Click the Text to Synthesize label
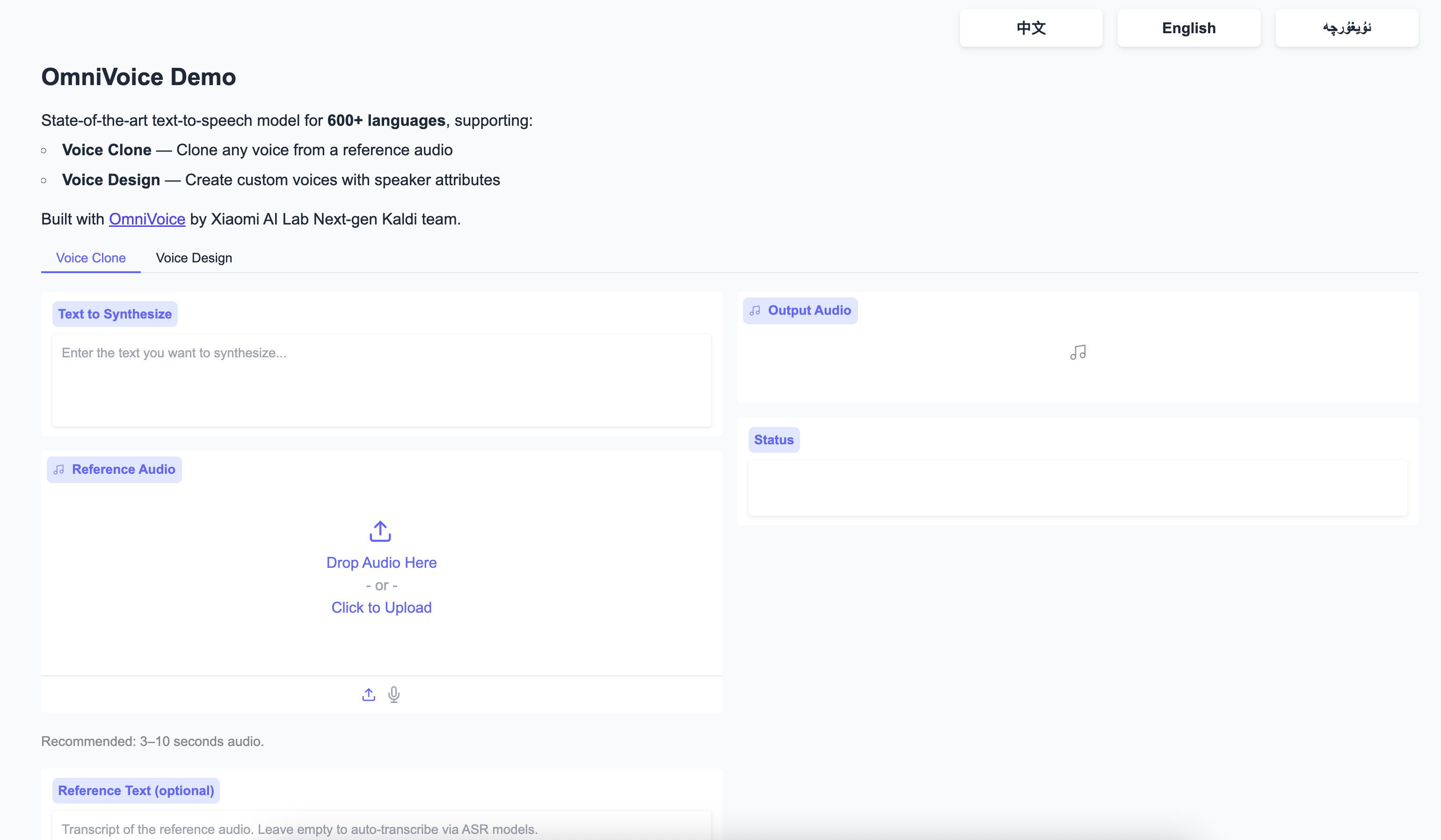Viewport: 1441px width, 840px height. coord(115,314)
